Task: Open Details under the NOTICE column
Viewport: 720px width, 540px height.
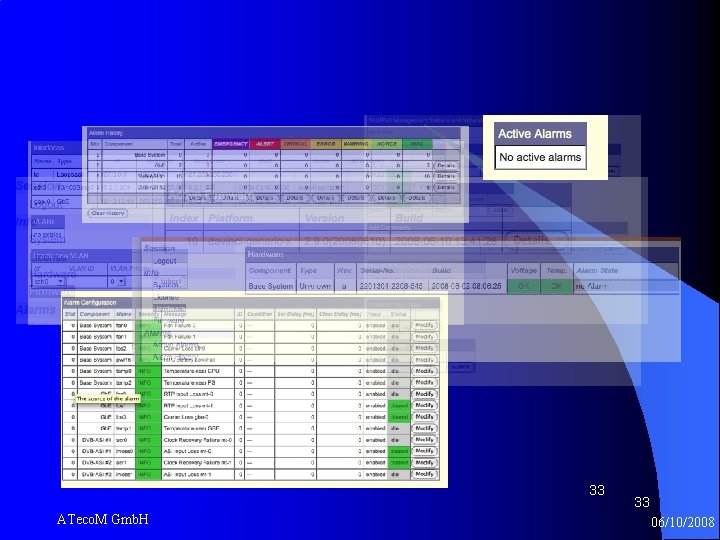Action: 387,198
